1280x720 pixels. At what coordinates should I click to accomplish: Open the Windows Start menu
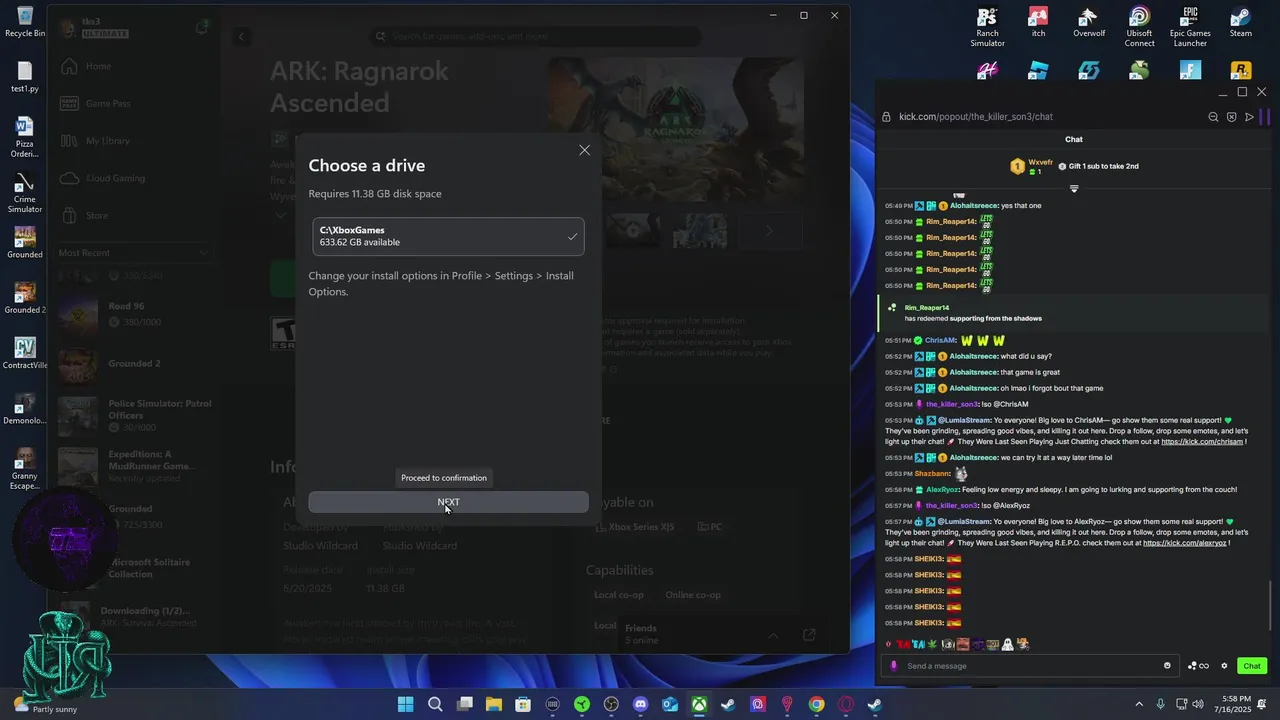pyautogui.click(x=405, y=705)
